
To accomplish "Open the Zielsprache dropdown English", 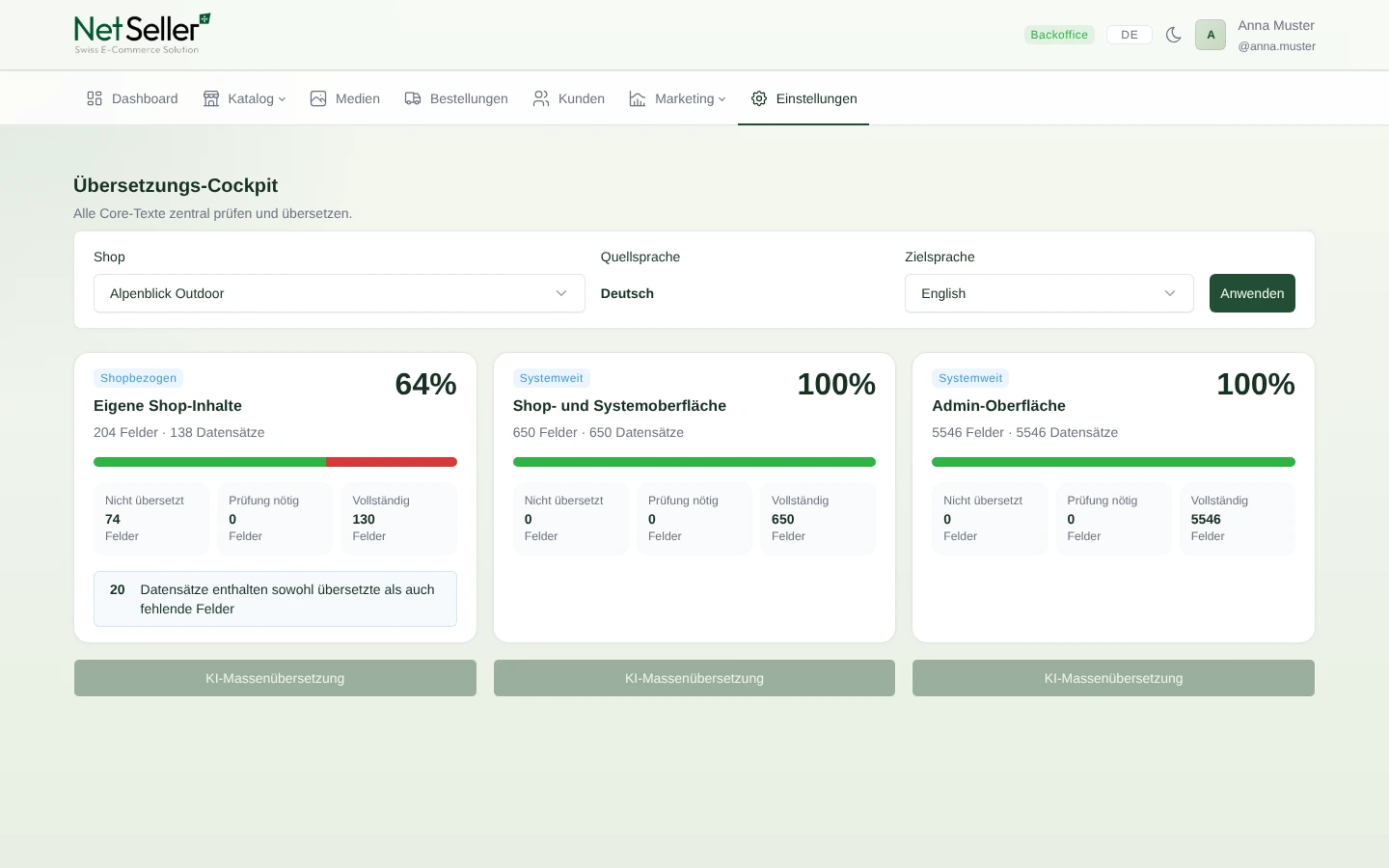I will click(1049, 293).
